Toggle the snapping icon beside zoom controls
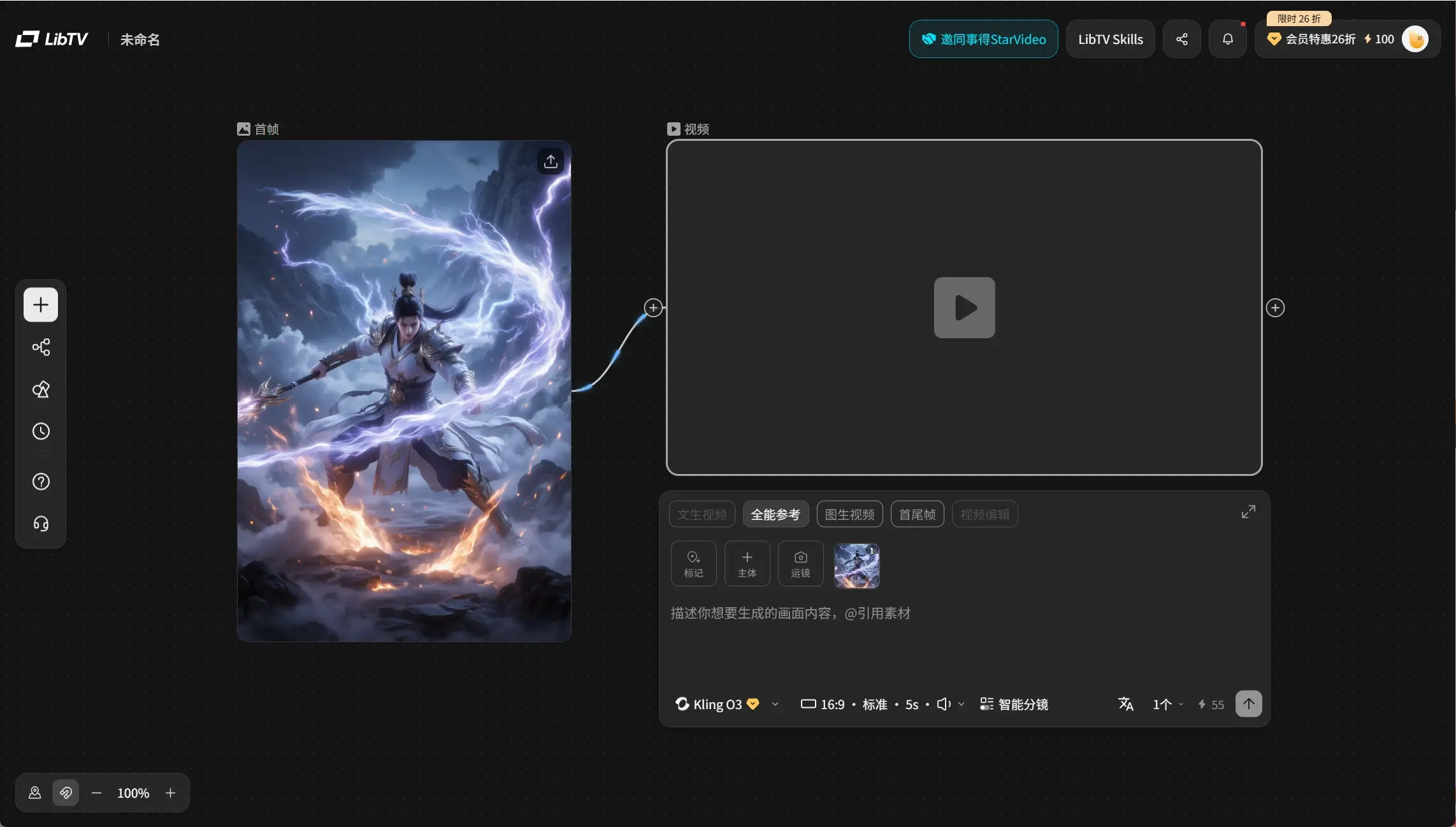The height and width of the screenshot is (827, 1456). (66, 793)
